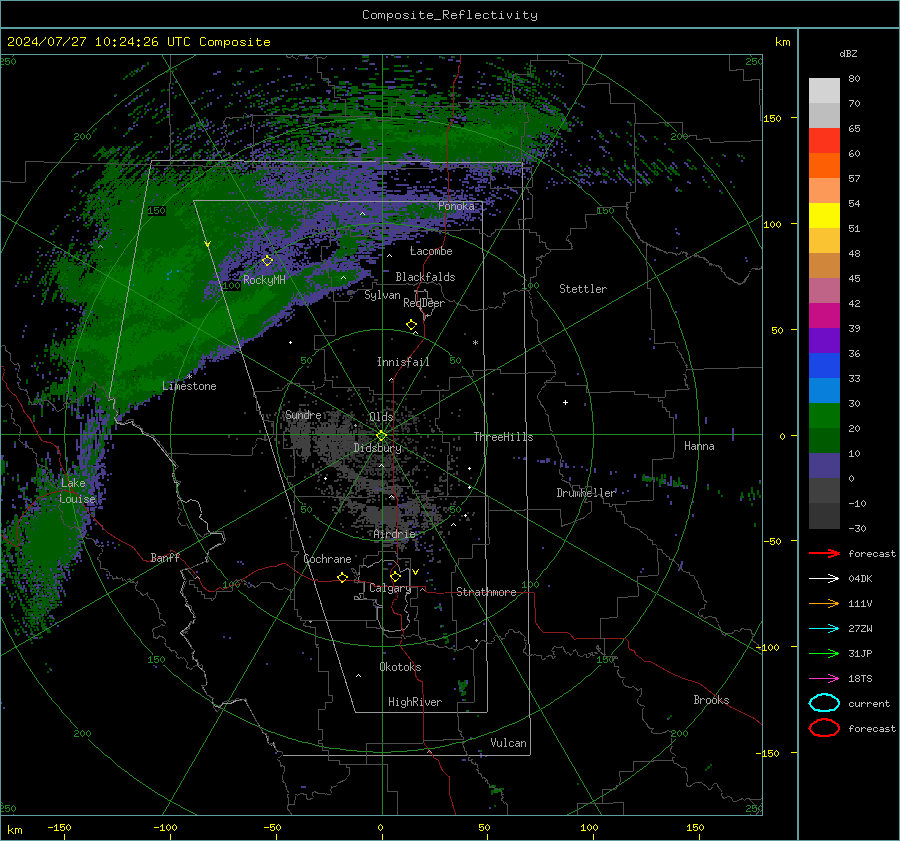Click the white 04DK arrow icon
This screenshot has height=841, width=900.
pyautogui.click(x=824, y=579)
